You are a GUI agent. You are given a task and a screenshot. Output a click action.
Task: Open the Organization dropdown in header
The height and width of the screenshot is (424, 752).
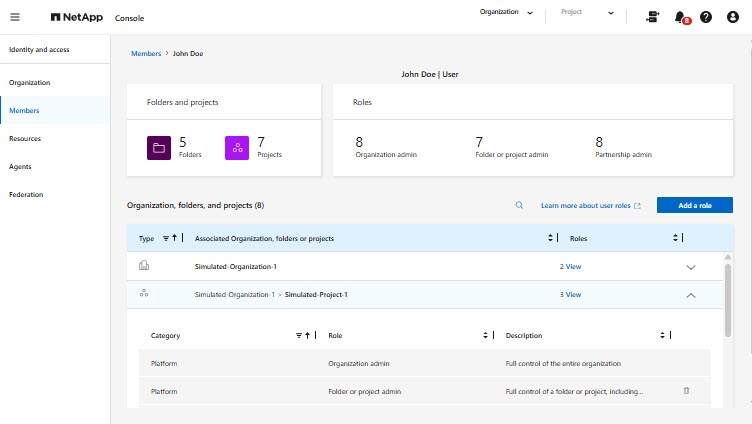(507, 13)
